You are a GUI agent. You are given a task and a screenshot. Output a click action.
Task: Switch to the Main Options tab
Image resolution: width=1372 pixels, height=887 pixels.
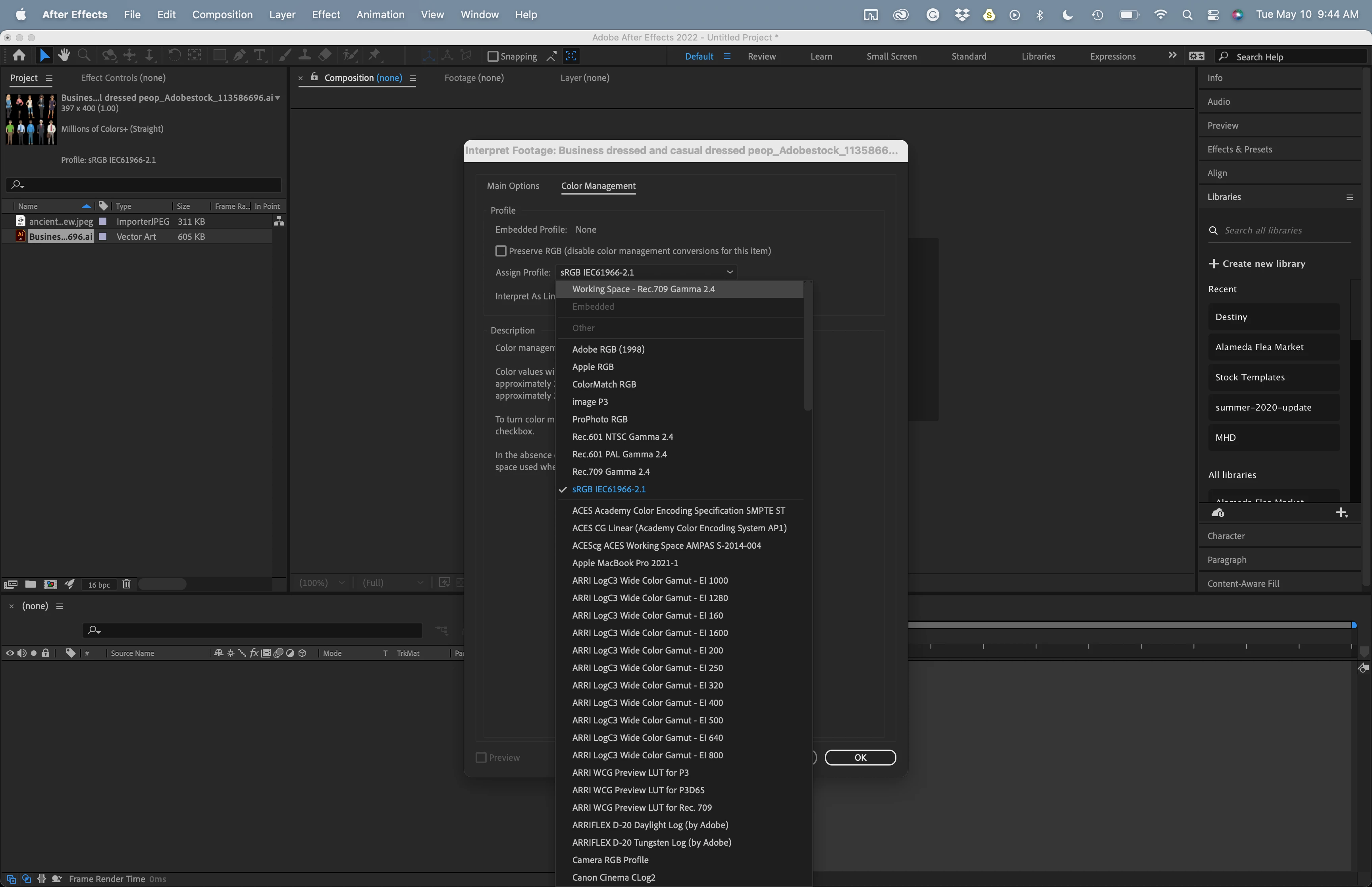click(x=513, y=186)
